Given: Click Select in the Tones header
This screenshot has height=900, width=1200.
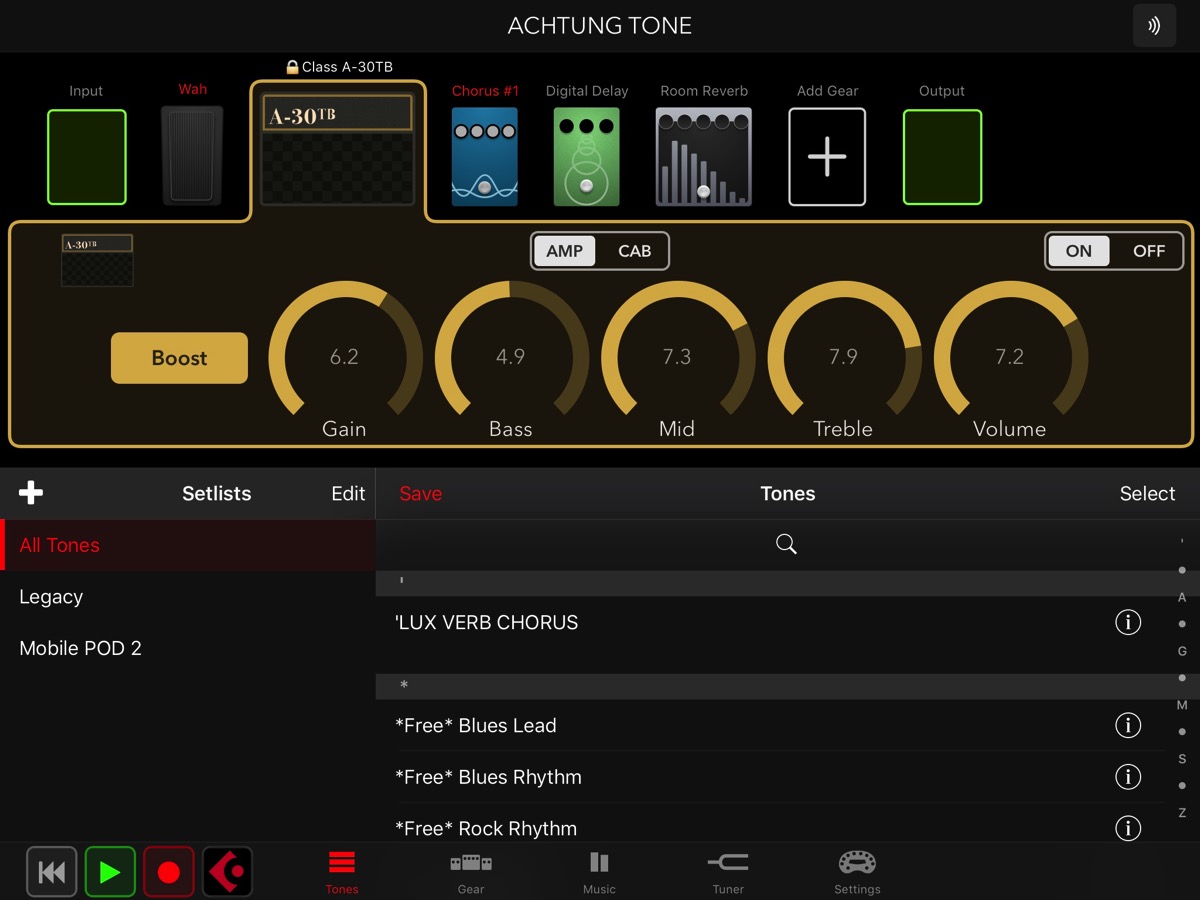Looking at the screenshot, I should tap(1147, 493).
